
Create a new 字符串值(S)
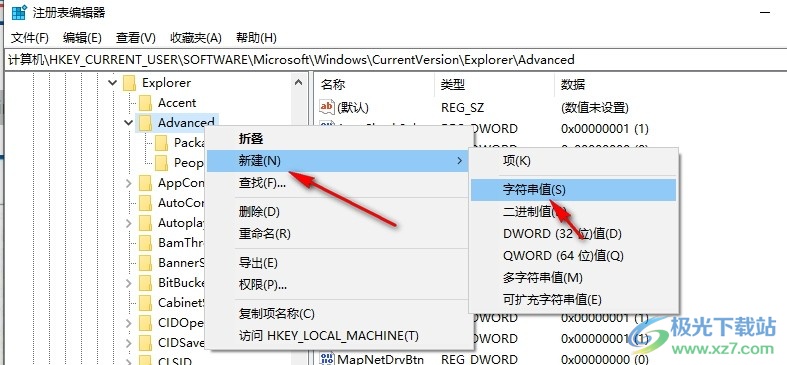pos(574,190)
